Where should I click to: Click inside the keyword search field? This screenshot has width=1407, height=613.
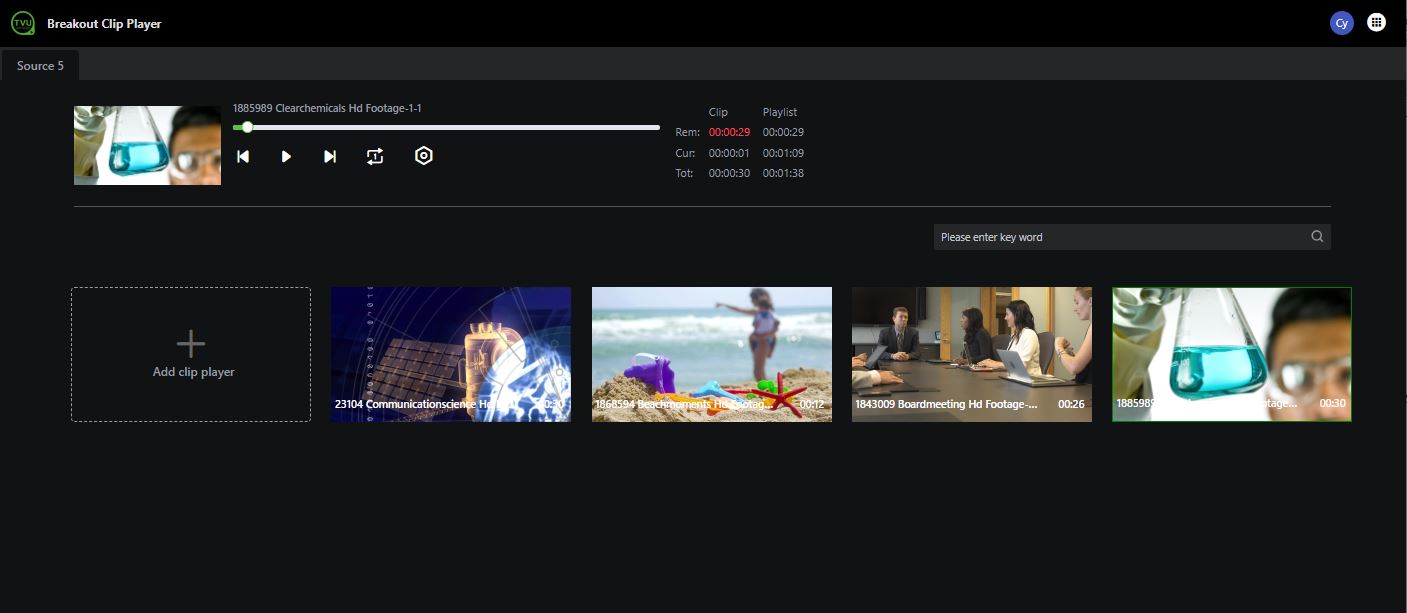pos(1100,236)
